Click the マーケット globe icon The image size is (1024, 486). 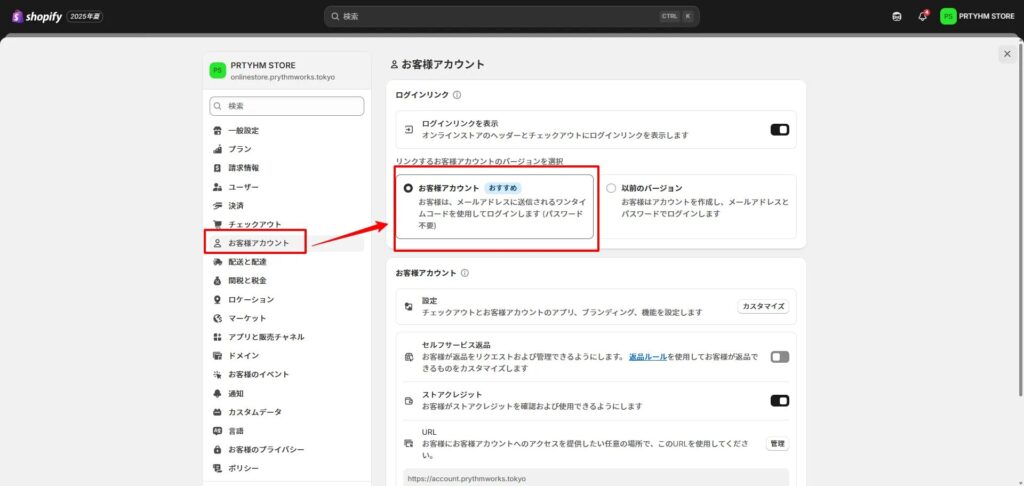point(217,318)
